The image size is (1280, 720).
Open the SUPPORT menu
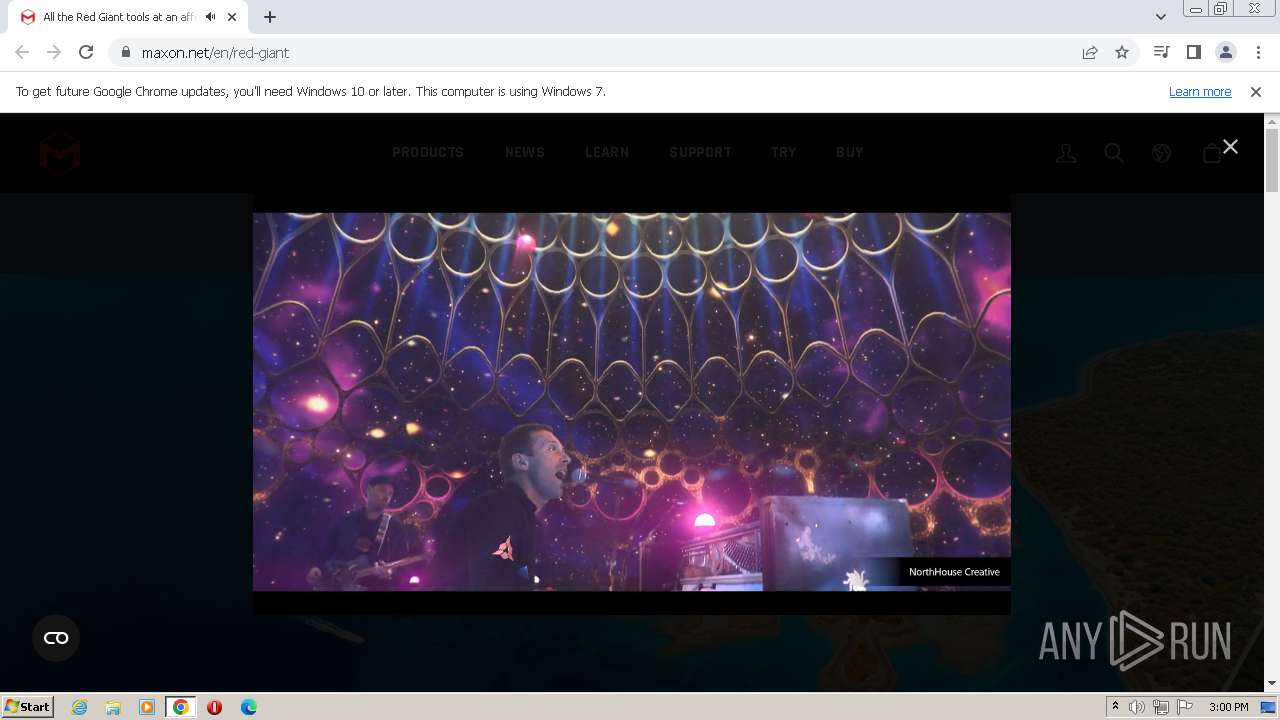tap(700, 152)
